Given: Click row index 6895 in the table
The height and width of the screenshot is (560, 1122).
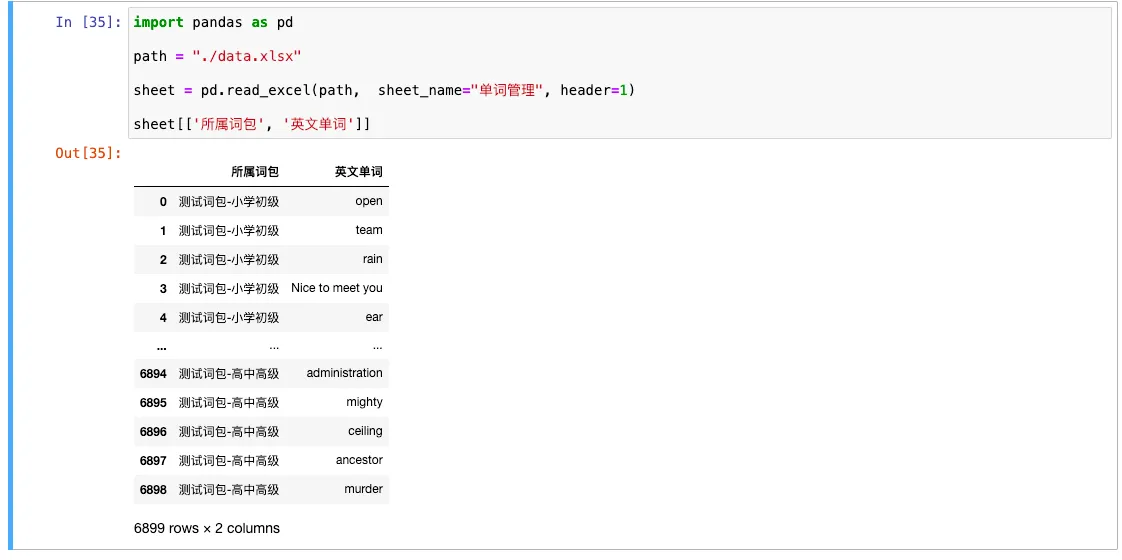Looking at the screenshot, I should tap(153, 402).
